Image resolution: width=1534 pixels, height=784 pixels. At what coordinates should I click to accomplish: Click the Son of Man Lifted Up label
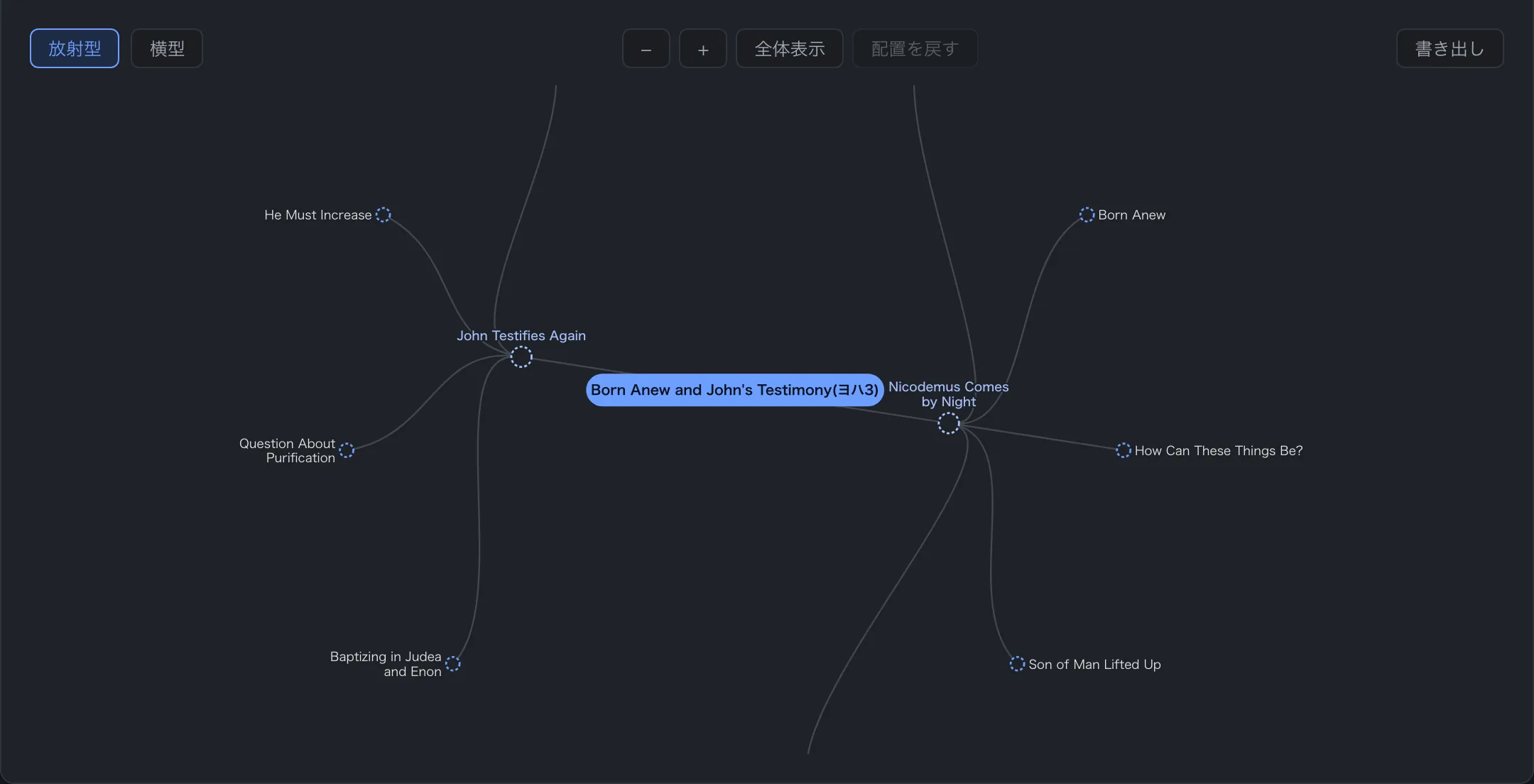(1094, 664)
